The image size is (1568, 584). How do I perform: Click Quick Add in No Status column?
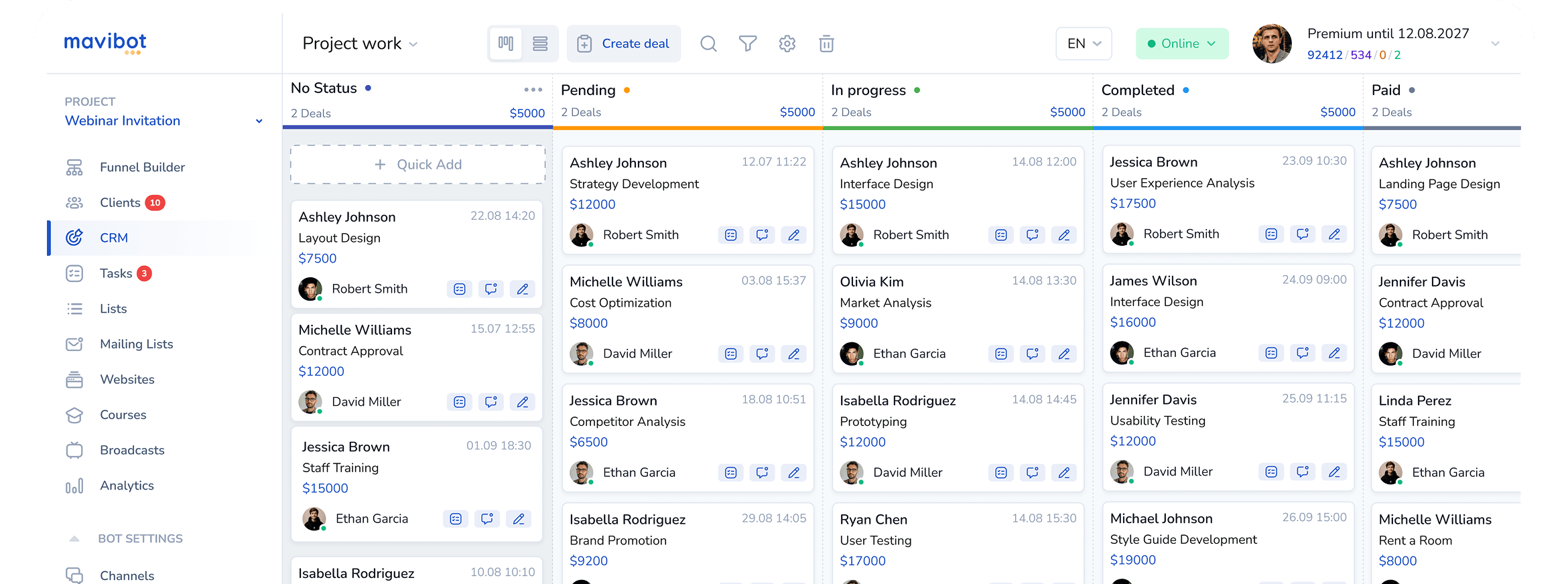pos(417,165)
